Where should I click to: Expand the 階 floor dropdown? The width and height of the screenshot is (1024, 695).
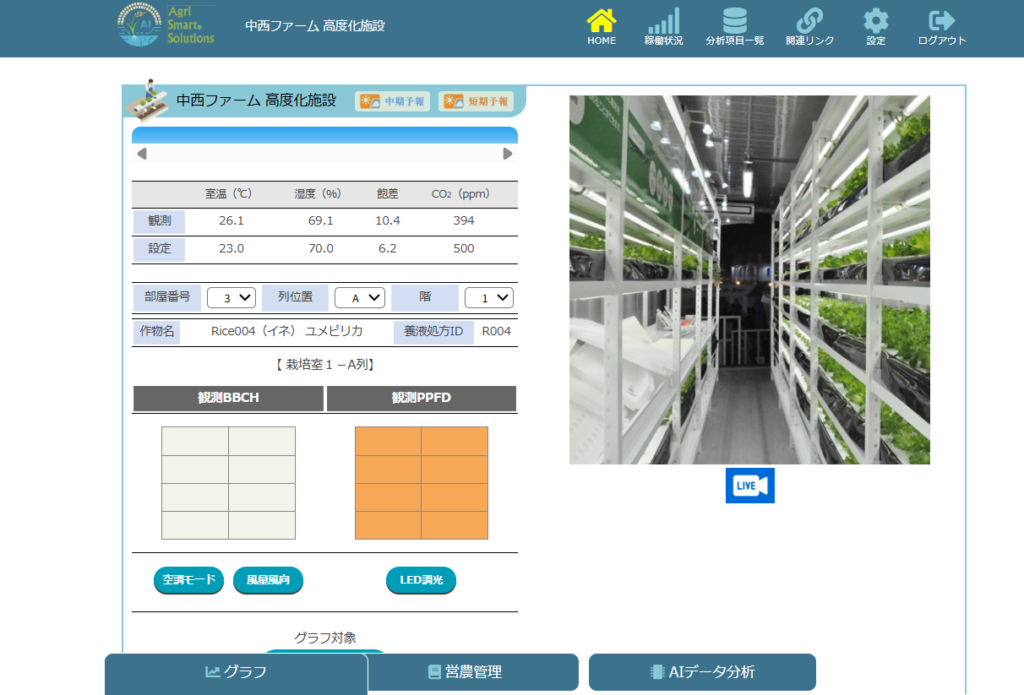489,297
